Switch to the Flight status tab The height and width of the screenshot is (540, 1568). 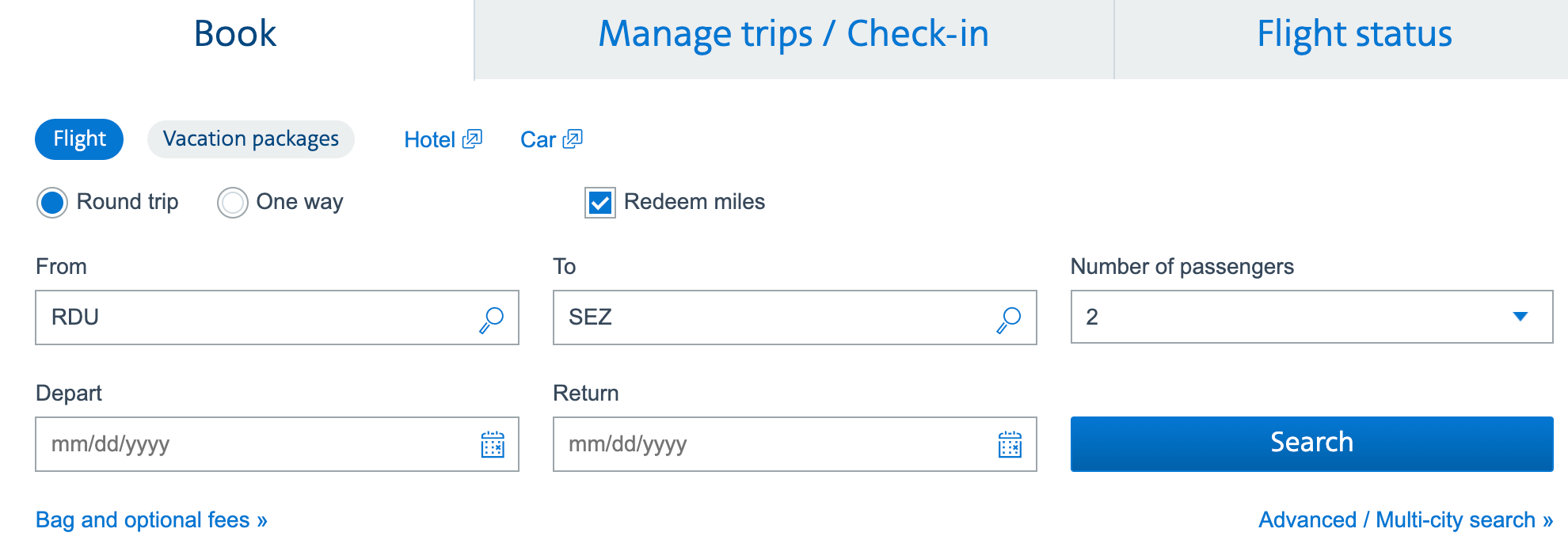pyautogui.click(x=1354, y=33)
